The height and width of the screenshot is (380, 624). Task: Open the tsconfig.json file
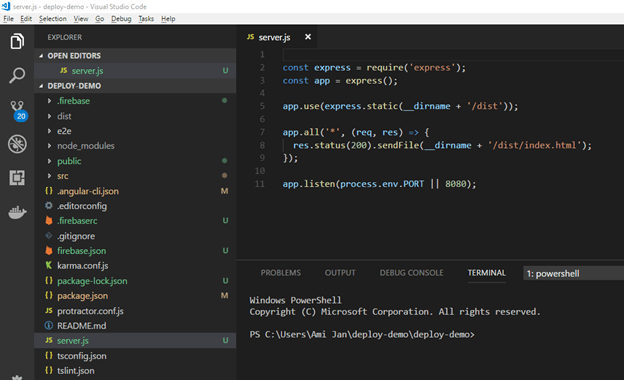pos(135,356)
